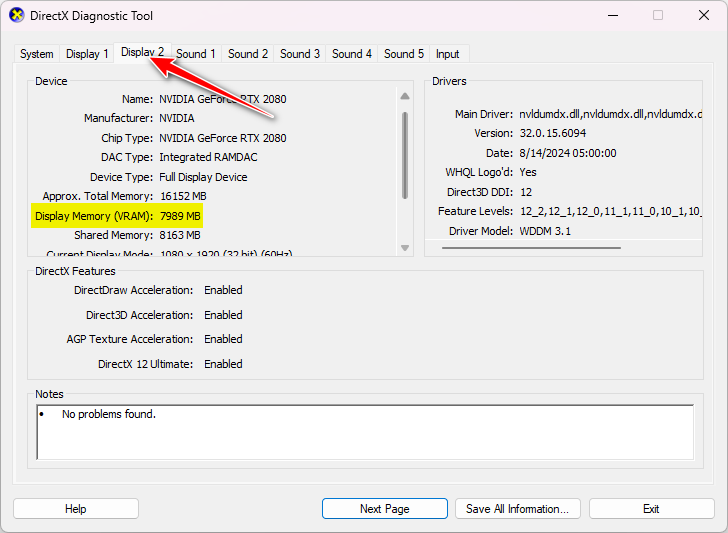
Task: Open the Sound 1 tab
Action: tap(196, 54)
